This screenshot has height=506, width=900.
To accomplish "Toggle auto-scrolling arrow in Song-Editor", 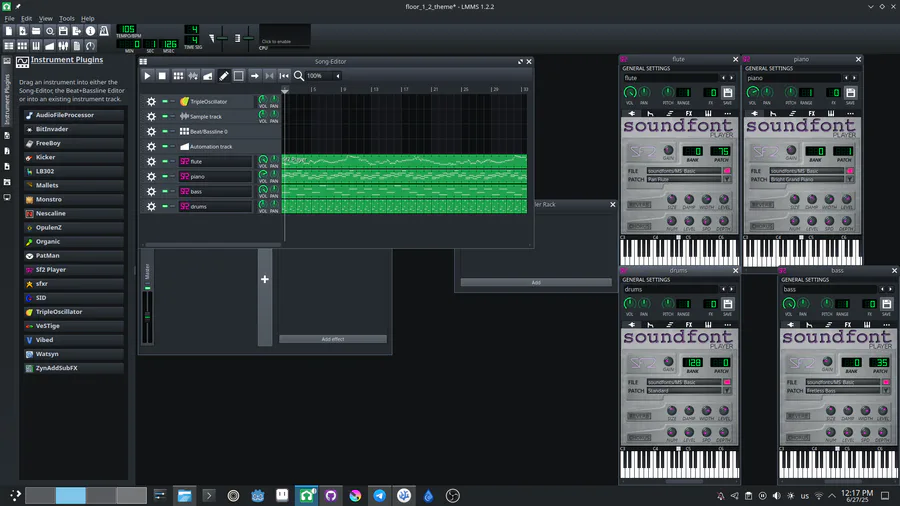I will pos(254,76).
